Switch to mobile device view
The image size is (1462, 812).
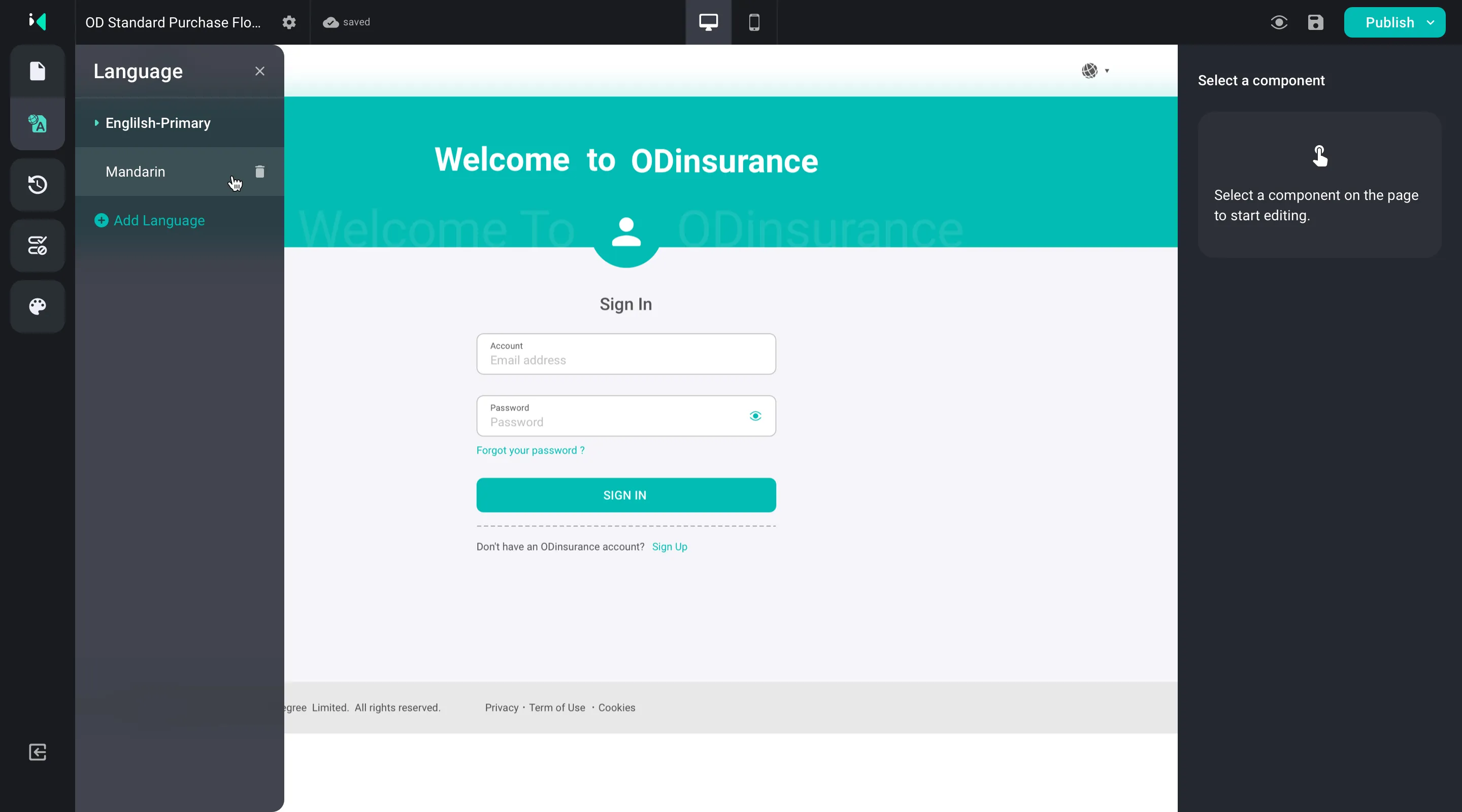[754, 22]
